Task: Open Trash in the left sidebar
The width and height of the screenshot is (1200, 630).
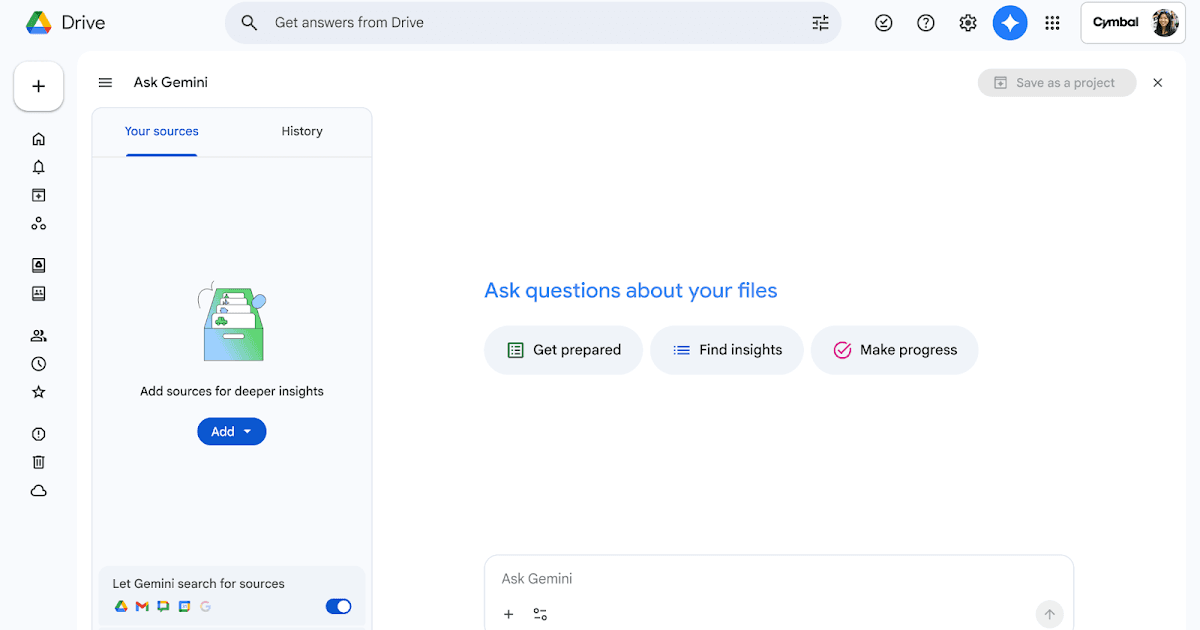Action: tap(39, 462)
